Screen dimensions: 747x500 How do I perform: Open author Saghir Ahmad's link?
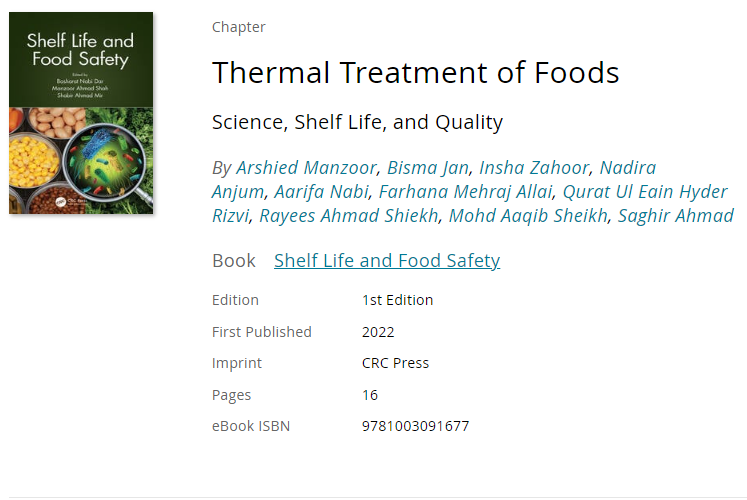pyautogui.click(x=676, y=215)
